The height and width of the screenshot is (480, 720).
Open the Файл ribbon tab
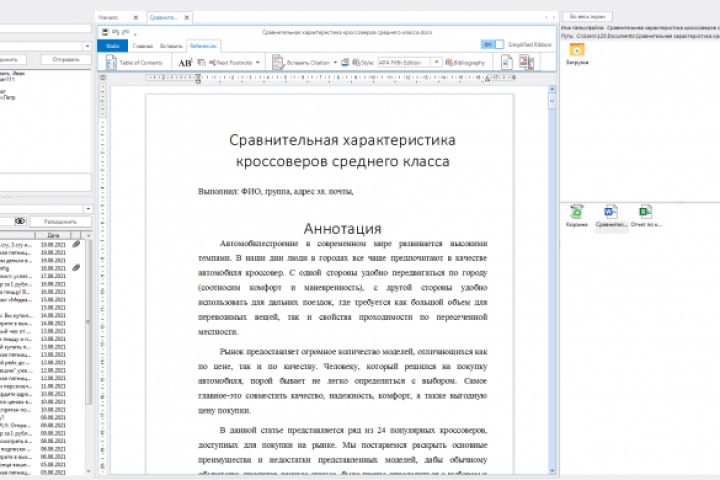point(112,46)
